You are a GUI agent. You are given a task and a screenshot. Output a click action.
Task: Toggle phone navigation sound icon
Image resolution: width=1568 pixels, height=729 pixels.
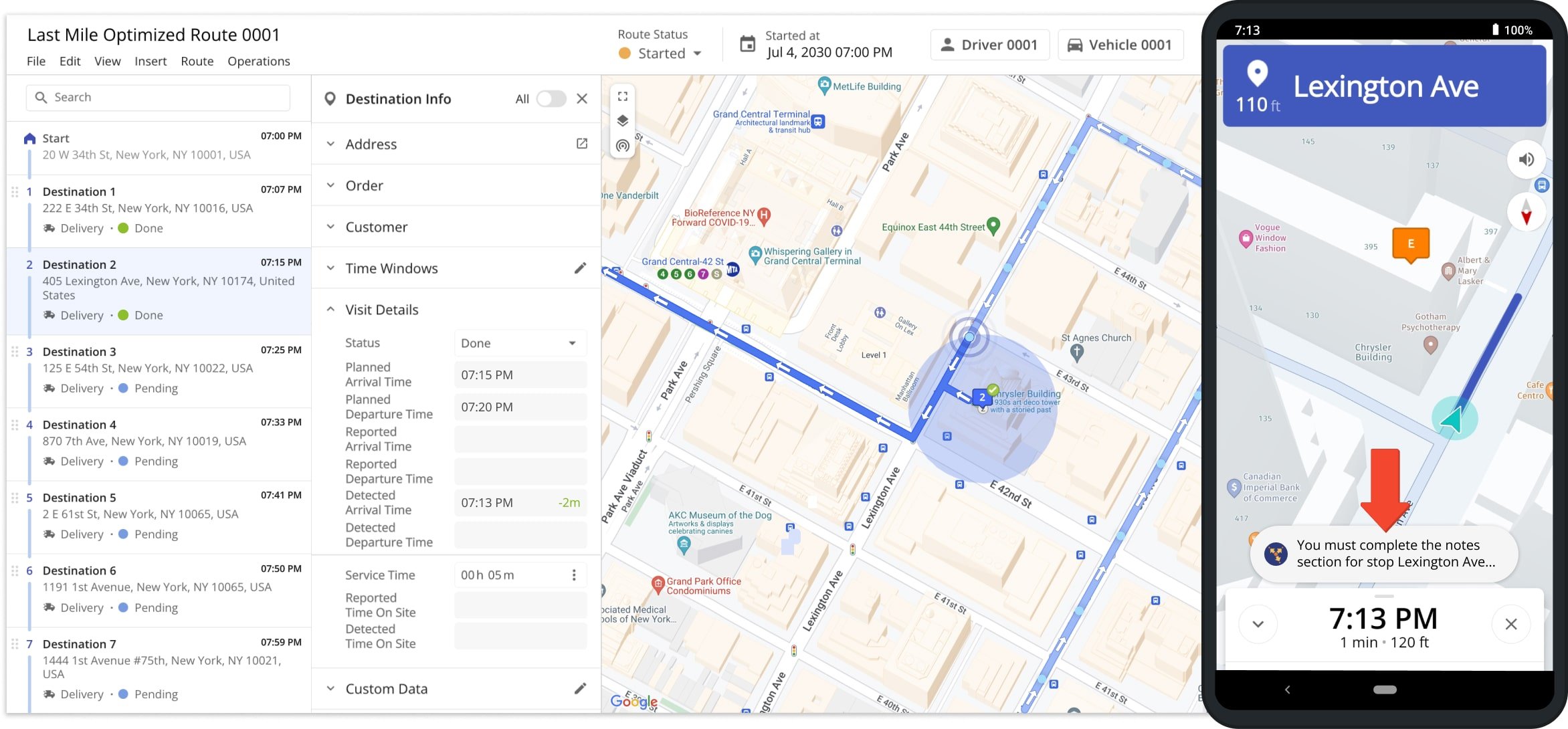(x=1527, y=159)
